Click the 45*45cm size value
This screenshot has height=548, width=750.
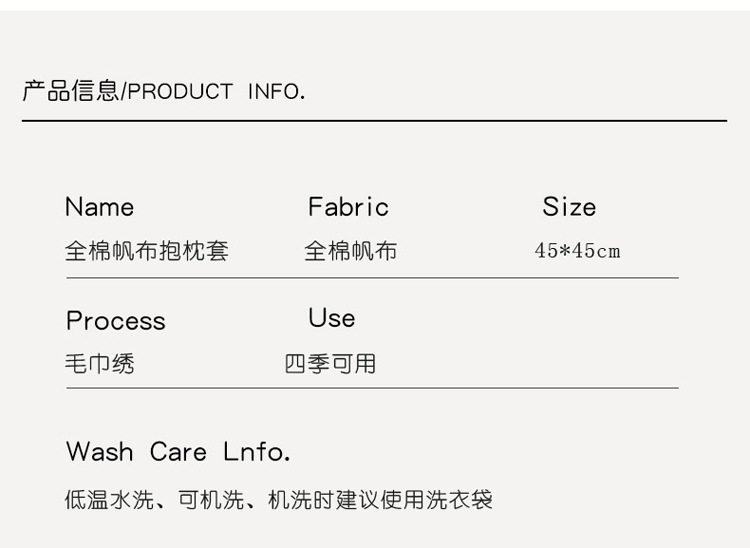[577, 251]
